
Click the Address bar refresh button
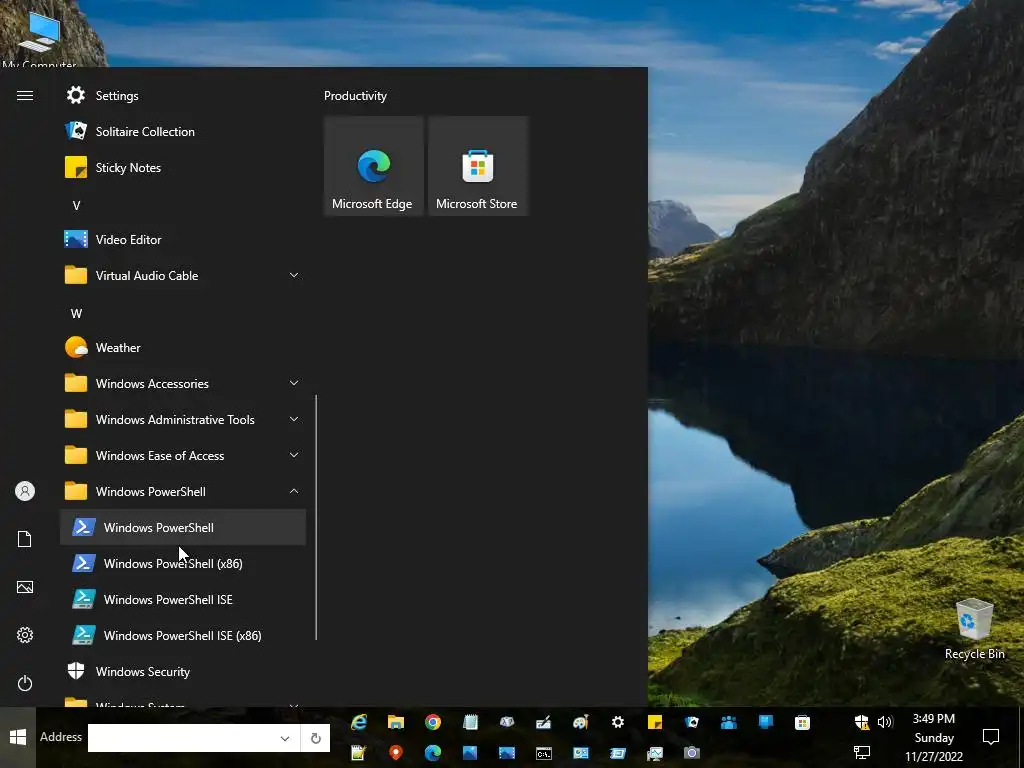[x=315, y=738]
